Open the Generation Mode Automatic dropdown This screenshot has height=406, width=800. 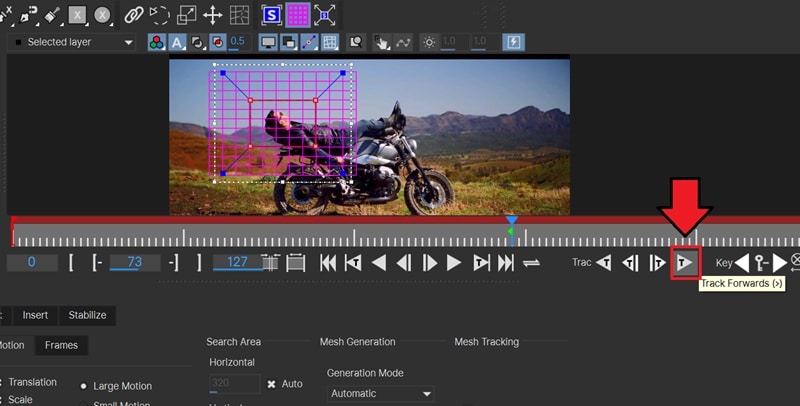[381, 394]
